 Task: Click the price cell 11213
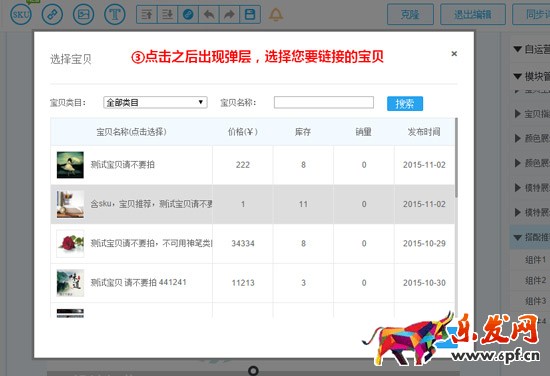tap(243, 283)
